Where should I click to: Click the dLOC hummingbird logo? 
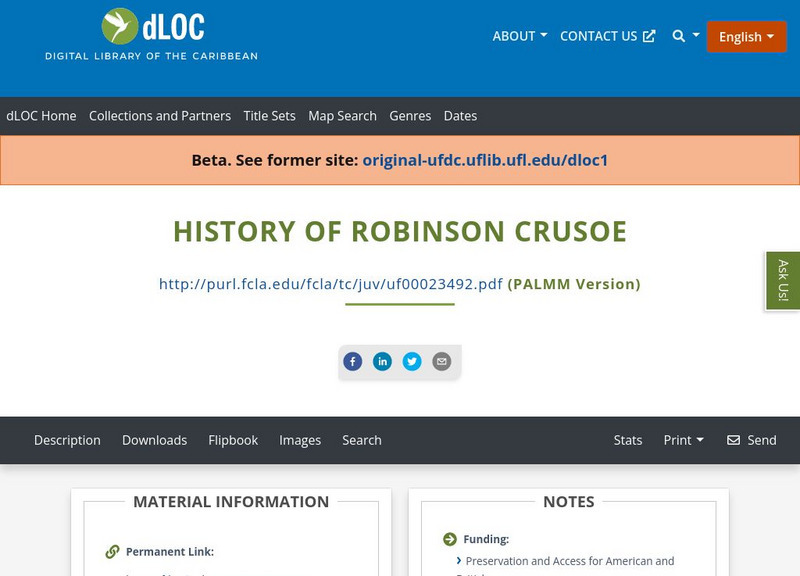[x=116, y=23]
